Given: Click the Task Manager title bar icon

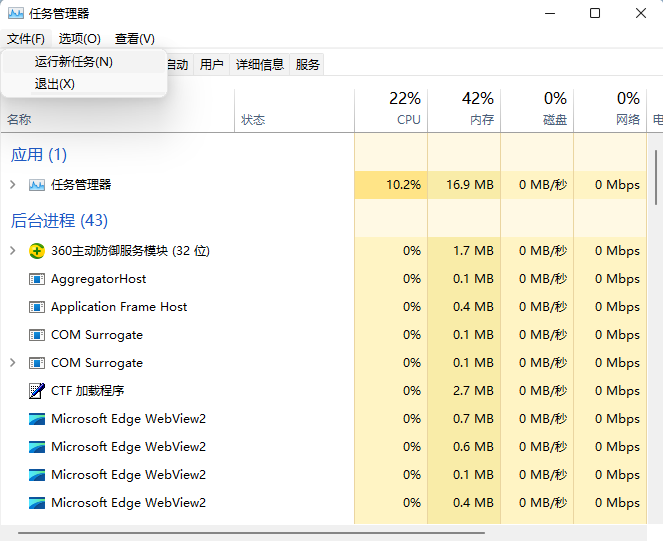Looking at the screenshot, I should [16, 13].
